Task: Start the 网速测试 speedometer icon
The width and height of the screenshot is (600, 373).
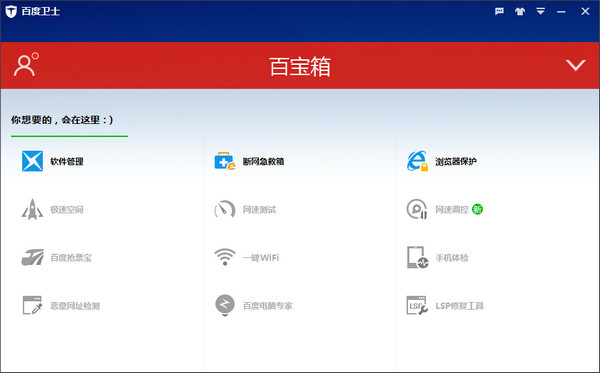Action: coord(225,209)
